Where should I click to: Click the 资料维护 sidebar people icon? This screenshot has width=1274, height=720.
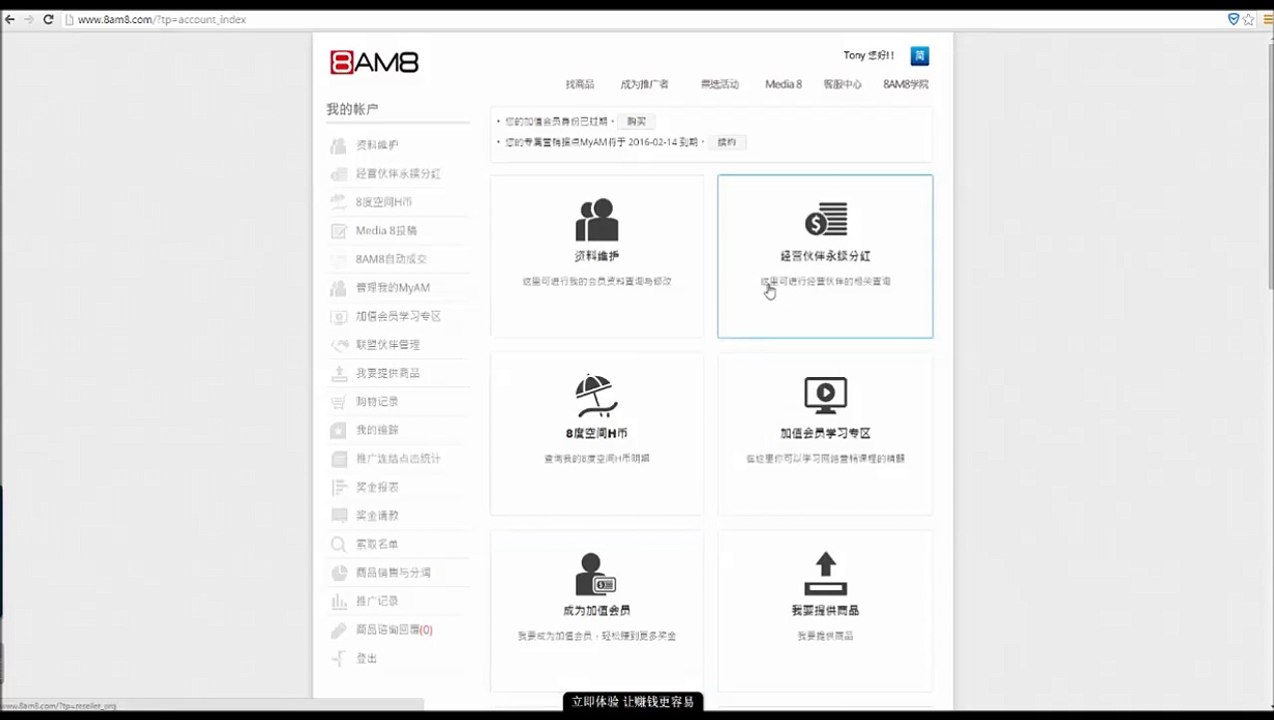tap(338, 145)
